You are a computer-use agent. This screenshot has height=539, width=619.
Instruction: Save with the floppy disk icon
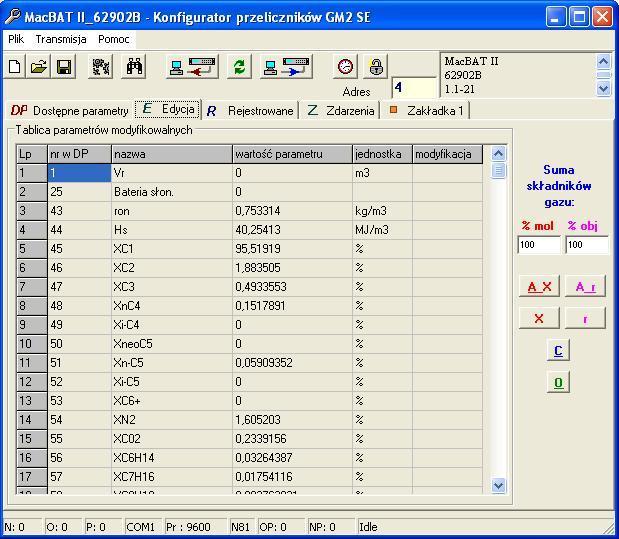(64, 66)
